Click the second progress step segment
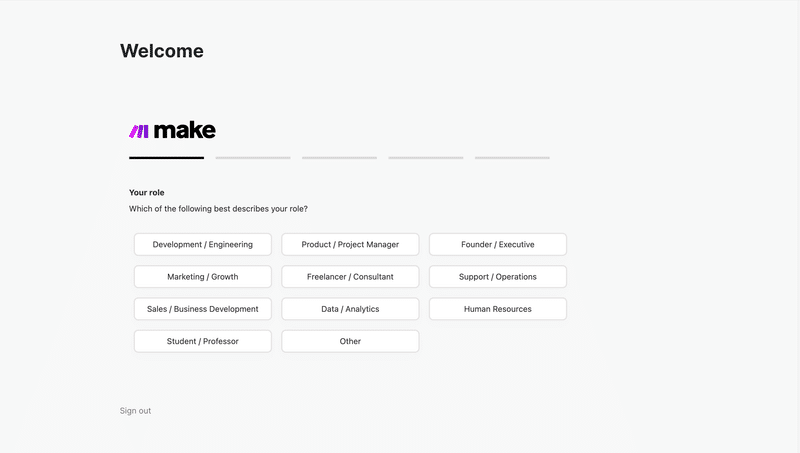This screenshot has width=800, height=453. pos(253,158)
